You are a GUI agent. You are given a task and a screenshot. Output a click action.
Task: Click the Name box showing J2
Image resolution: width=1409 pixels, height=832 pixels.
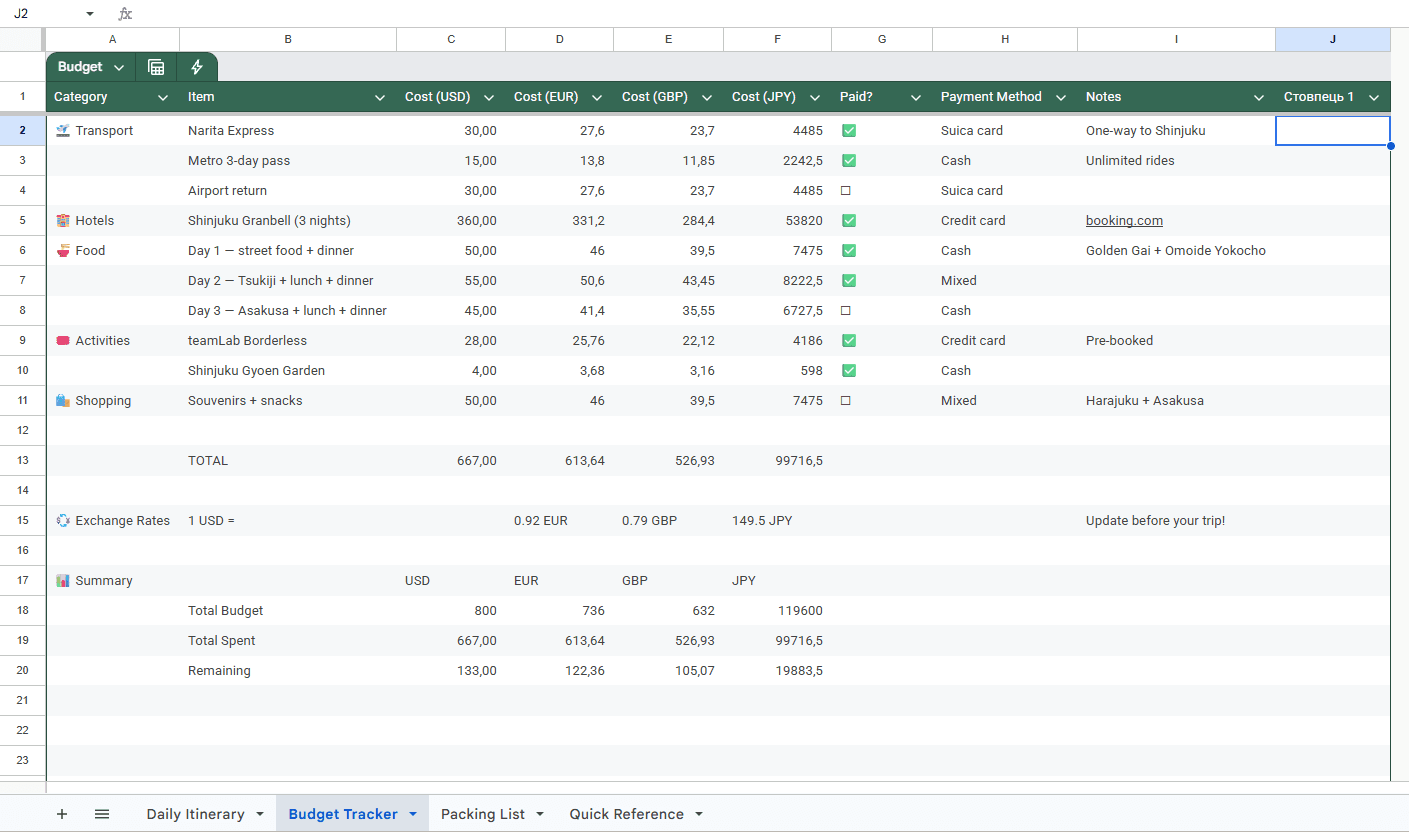pyautogui.click(x=42, y=14)
